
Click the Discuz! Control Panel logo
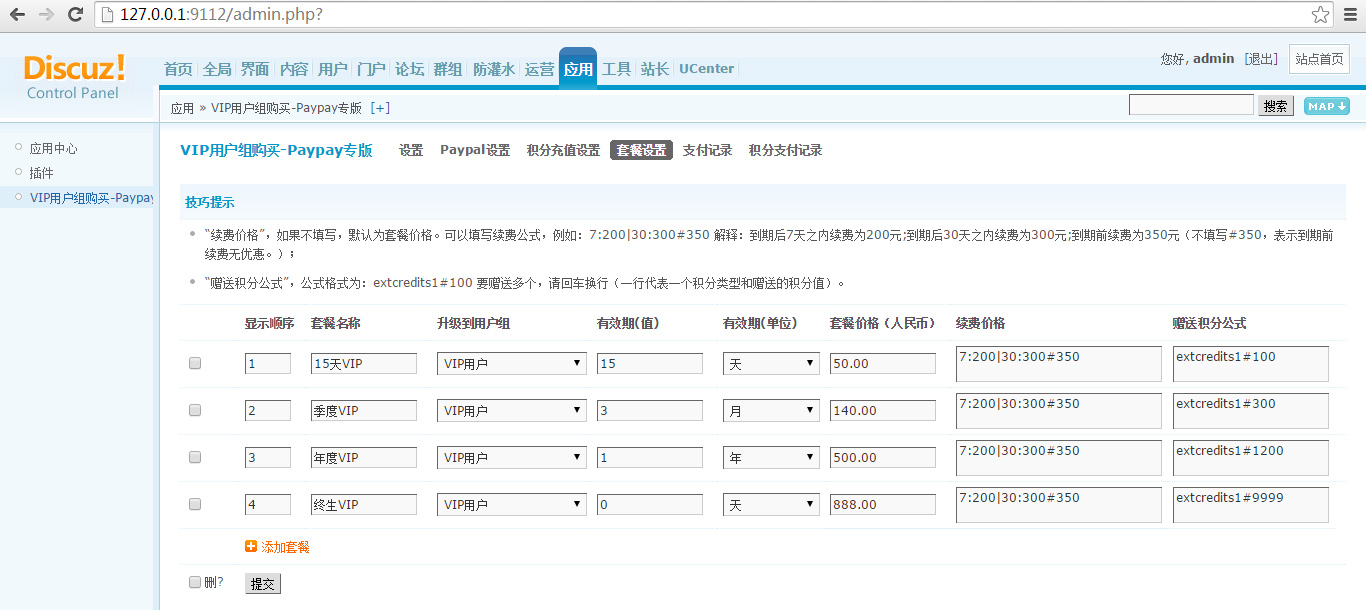[74, 76]
